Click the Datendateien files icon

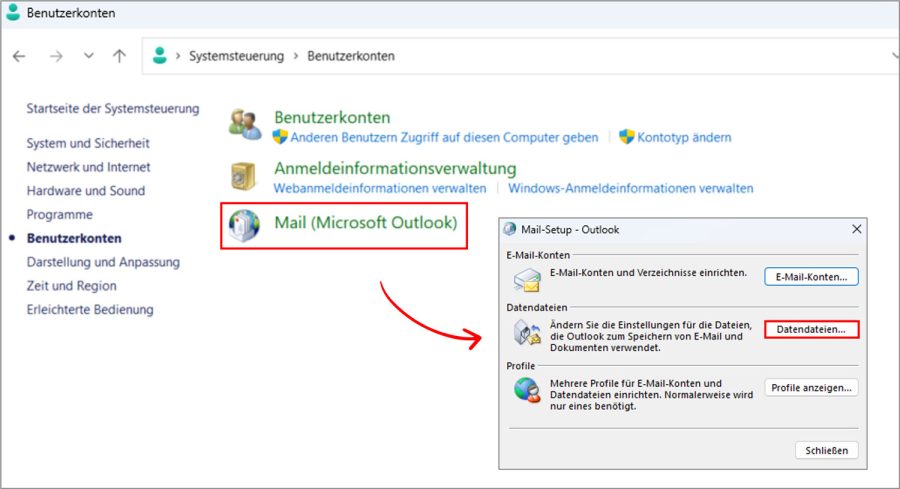(527, 333)
